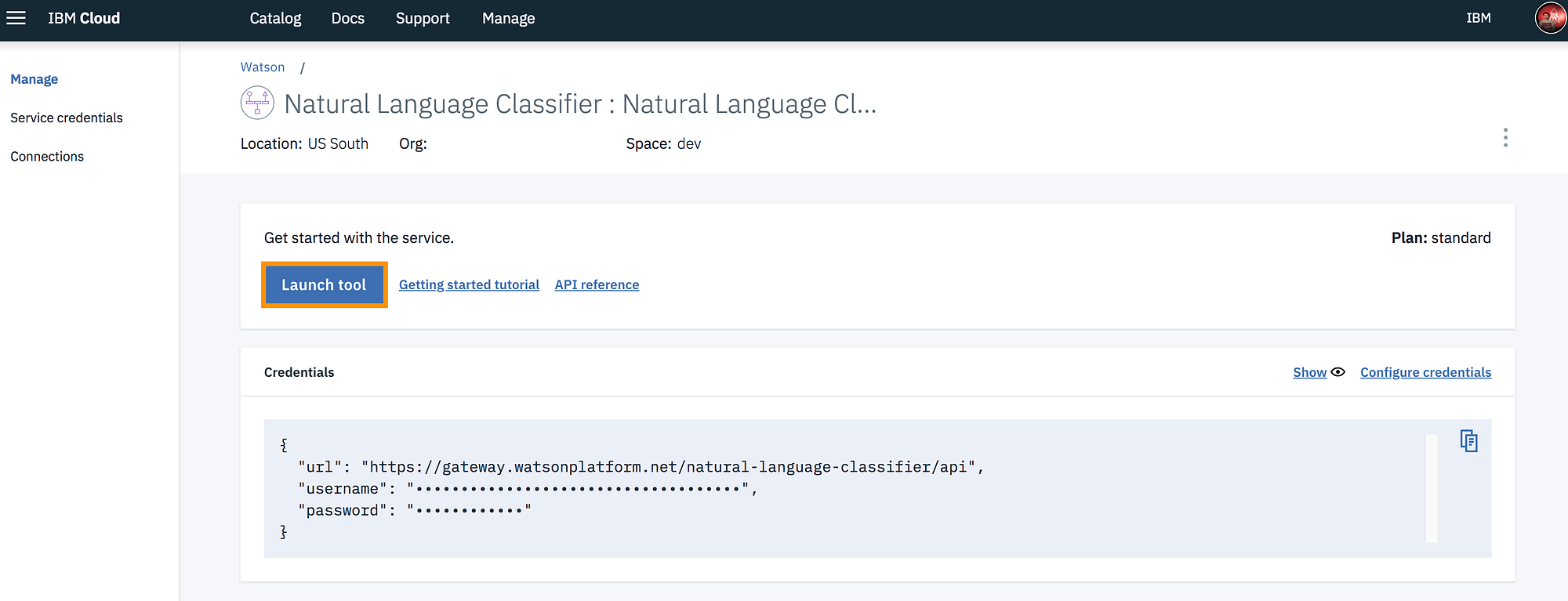Copy credentials with the copy icon
This screenshot has height=601, width=1568.
(1468, 441)
